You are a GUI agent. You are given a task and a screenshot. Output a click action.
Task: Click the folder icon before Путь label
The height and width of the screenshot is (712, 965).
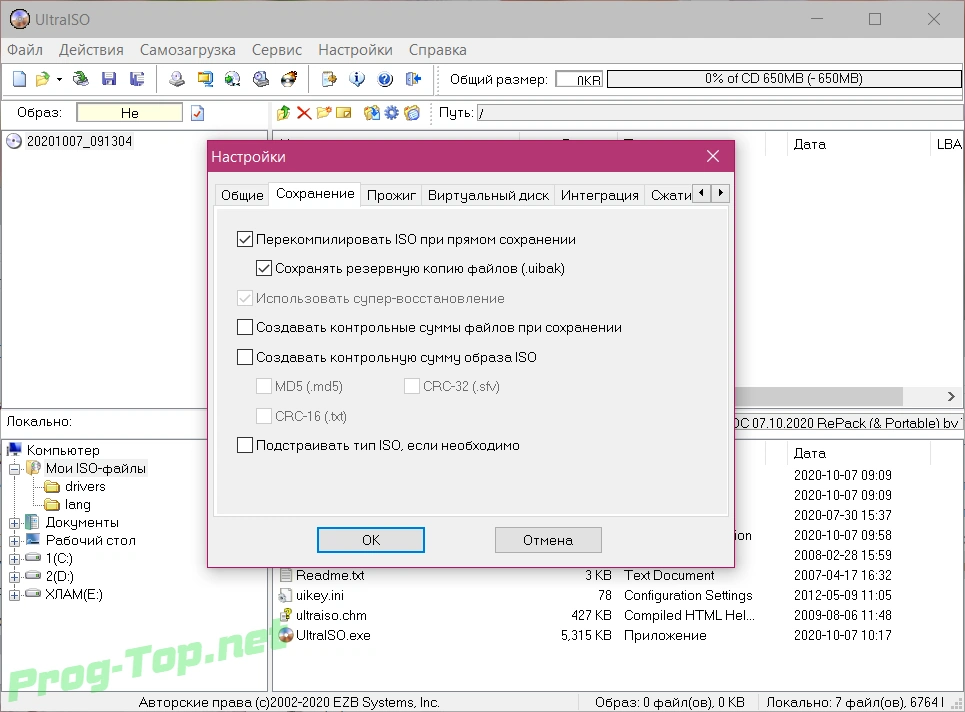click(412, 113)
